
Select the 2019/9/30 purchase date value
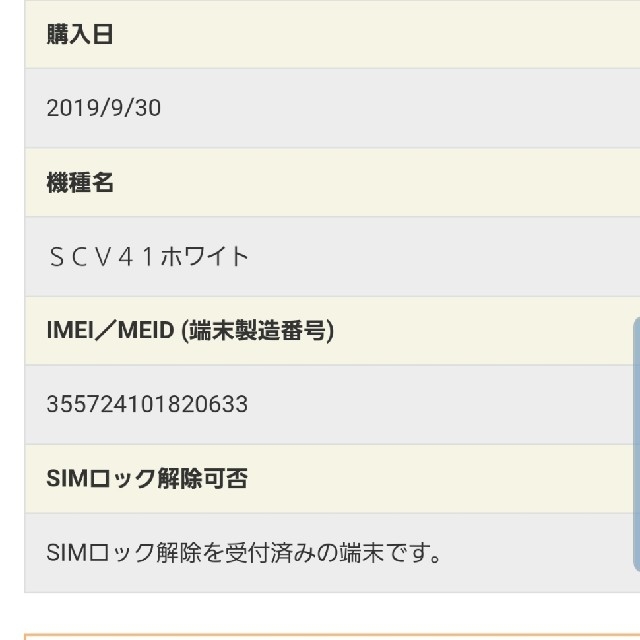pos(104,108)
